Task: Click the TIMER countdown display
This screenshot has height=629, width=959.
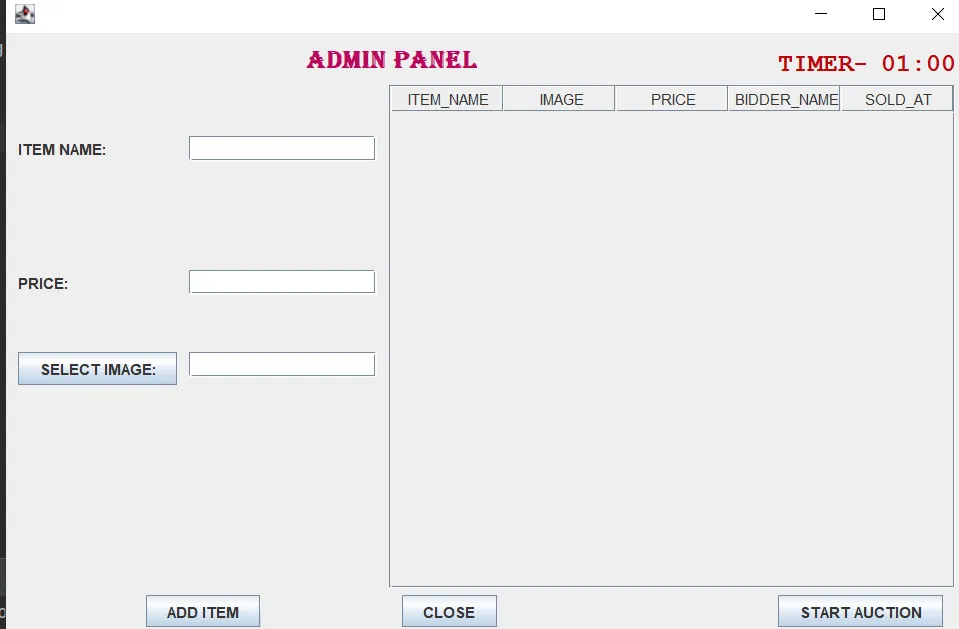Action: (866, 63)
